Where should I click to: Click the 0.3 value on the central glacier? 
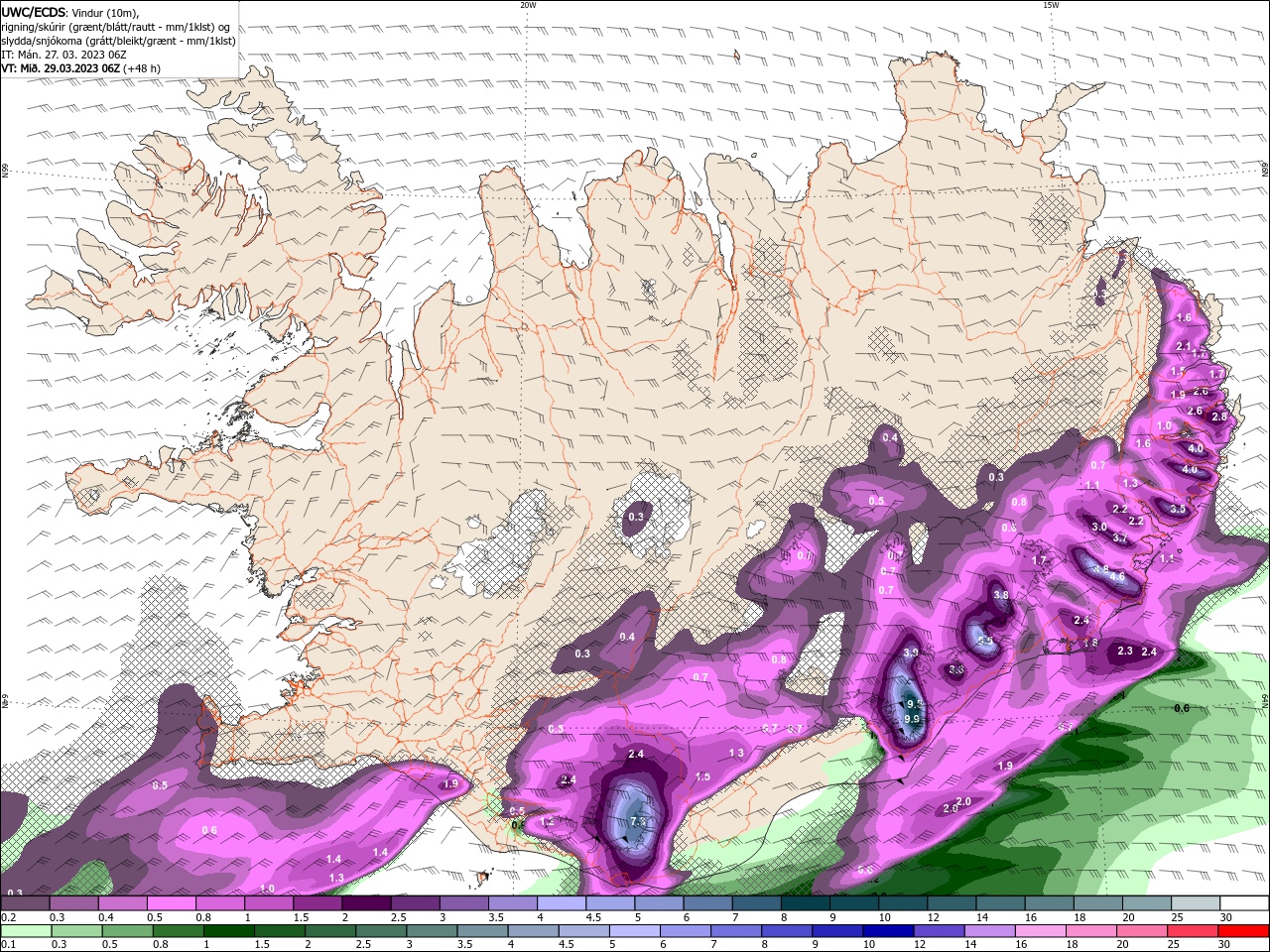click(x=636, y=517)
